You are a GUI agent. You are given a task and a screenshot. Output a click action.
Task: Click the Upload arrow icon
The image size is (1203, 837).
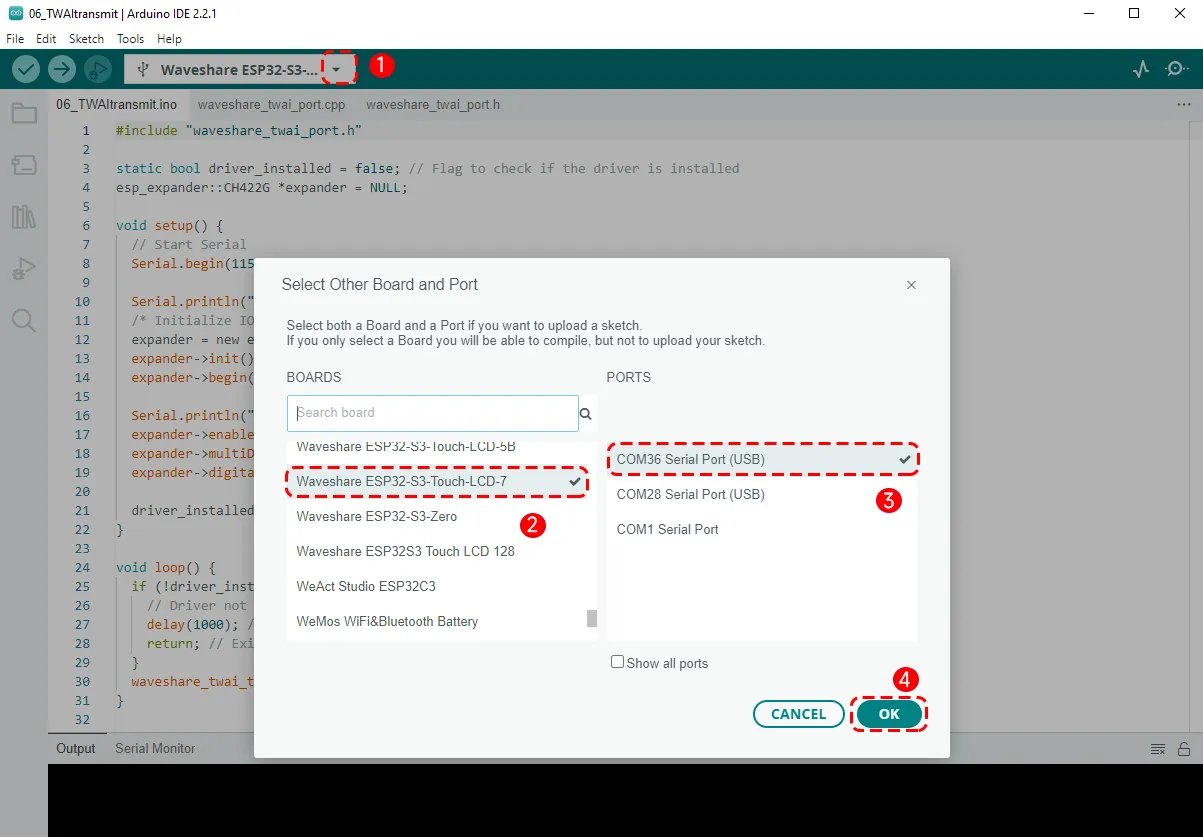(62, 69)
